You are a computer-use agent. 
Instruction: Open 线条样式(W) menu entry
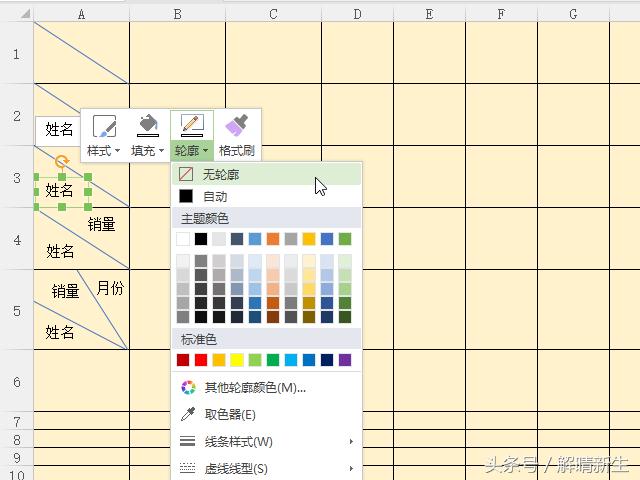pos(267,441)
